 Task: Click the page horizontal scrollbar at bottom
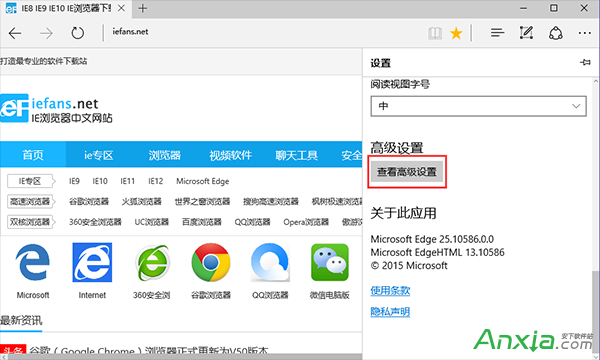(184, 357)
